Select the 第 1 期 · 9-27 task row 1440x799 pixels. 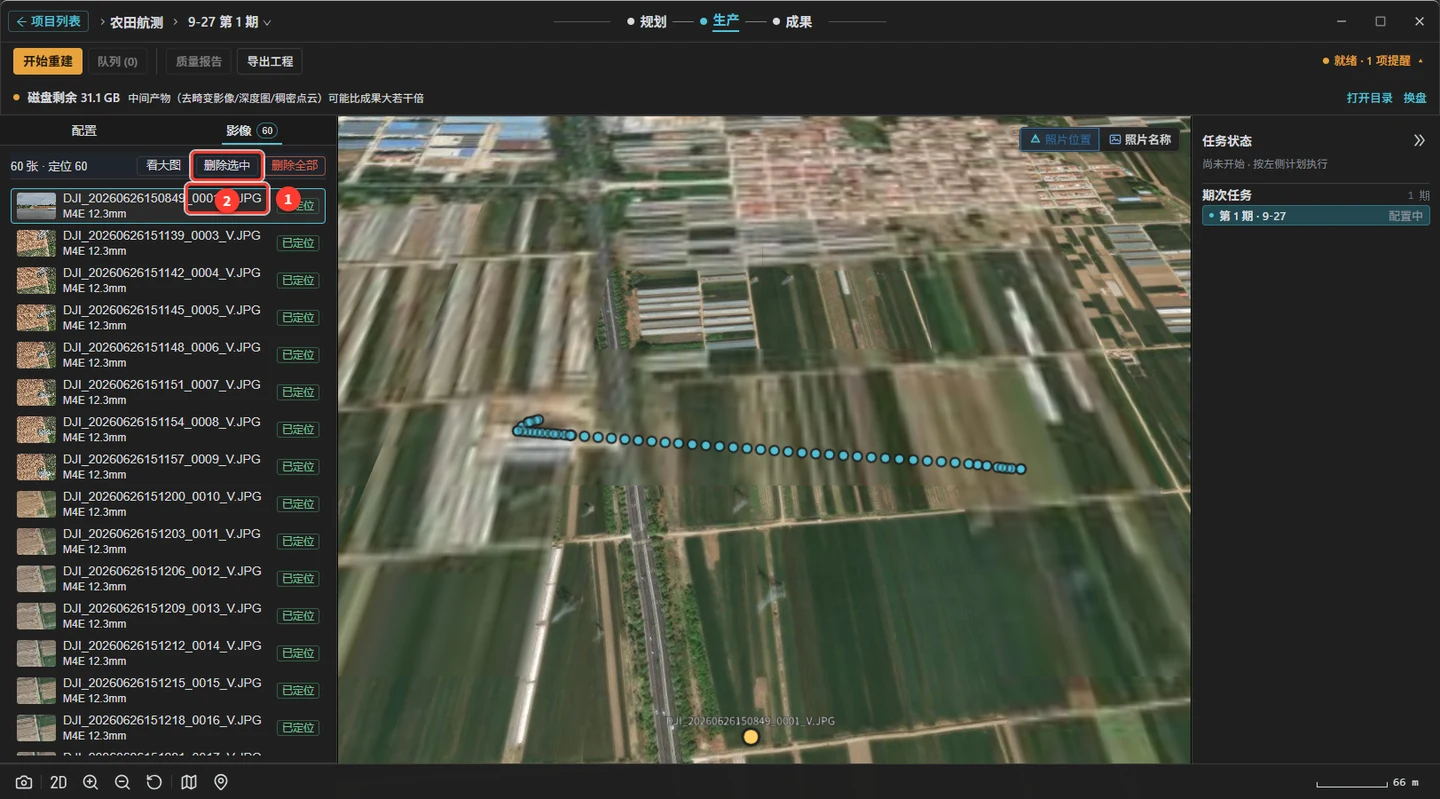click(1316, 216)
